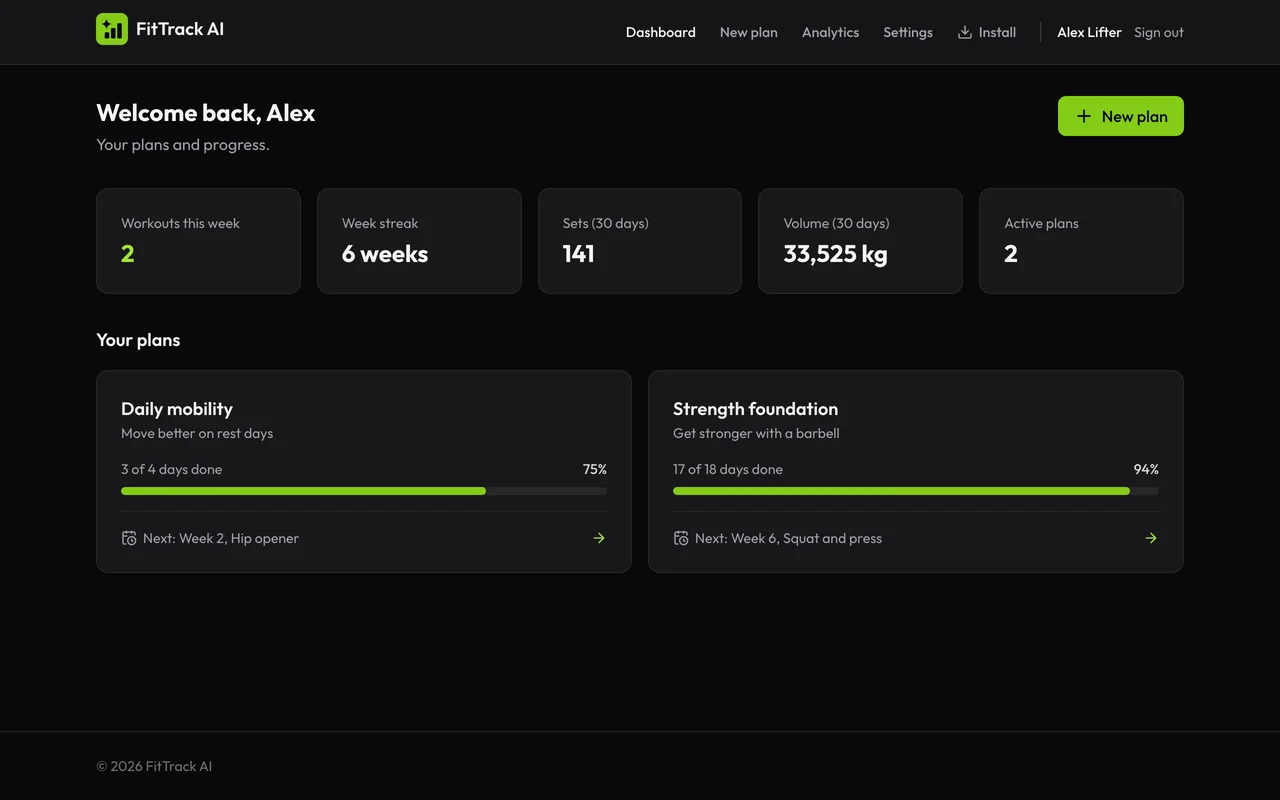Open New plan in the top navigation
Screen dimensions: 1280x800
tap(749, 32)
